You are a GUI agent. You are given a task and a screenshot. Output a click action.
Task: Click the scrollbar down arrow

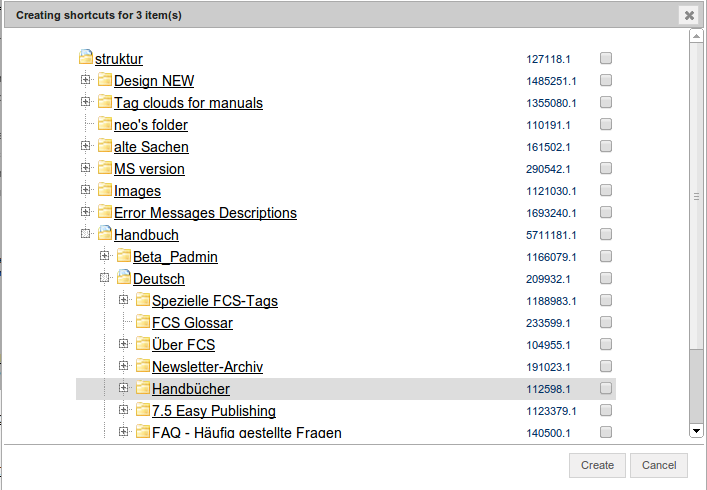coord(696,430)
